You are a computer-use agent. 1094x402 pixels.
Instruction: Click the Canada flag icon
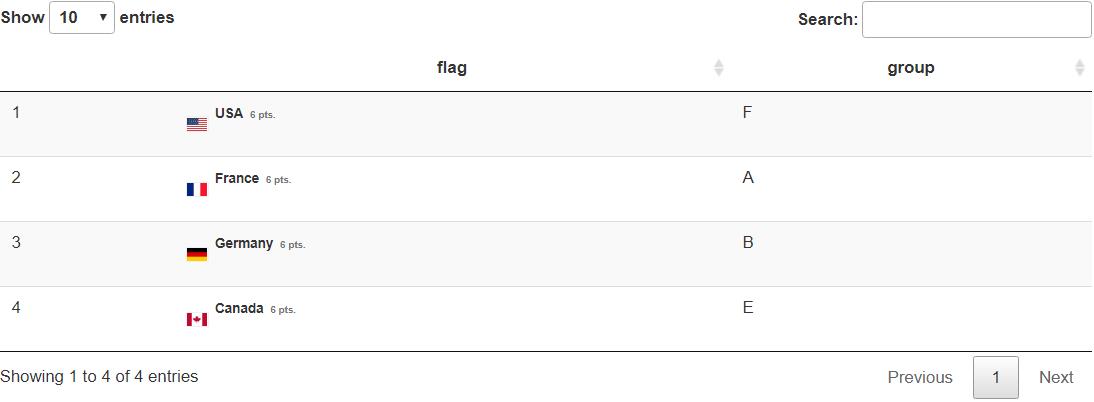coord(197,320)
